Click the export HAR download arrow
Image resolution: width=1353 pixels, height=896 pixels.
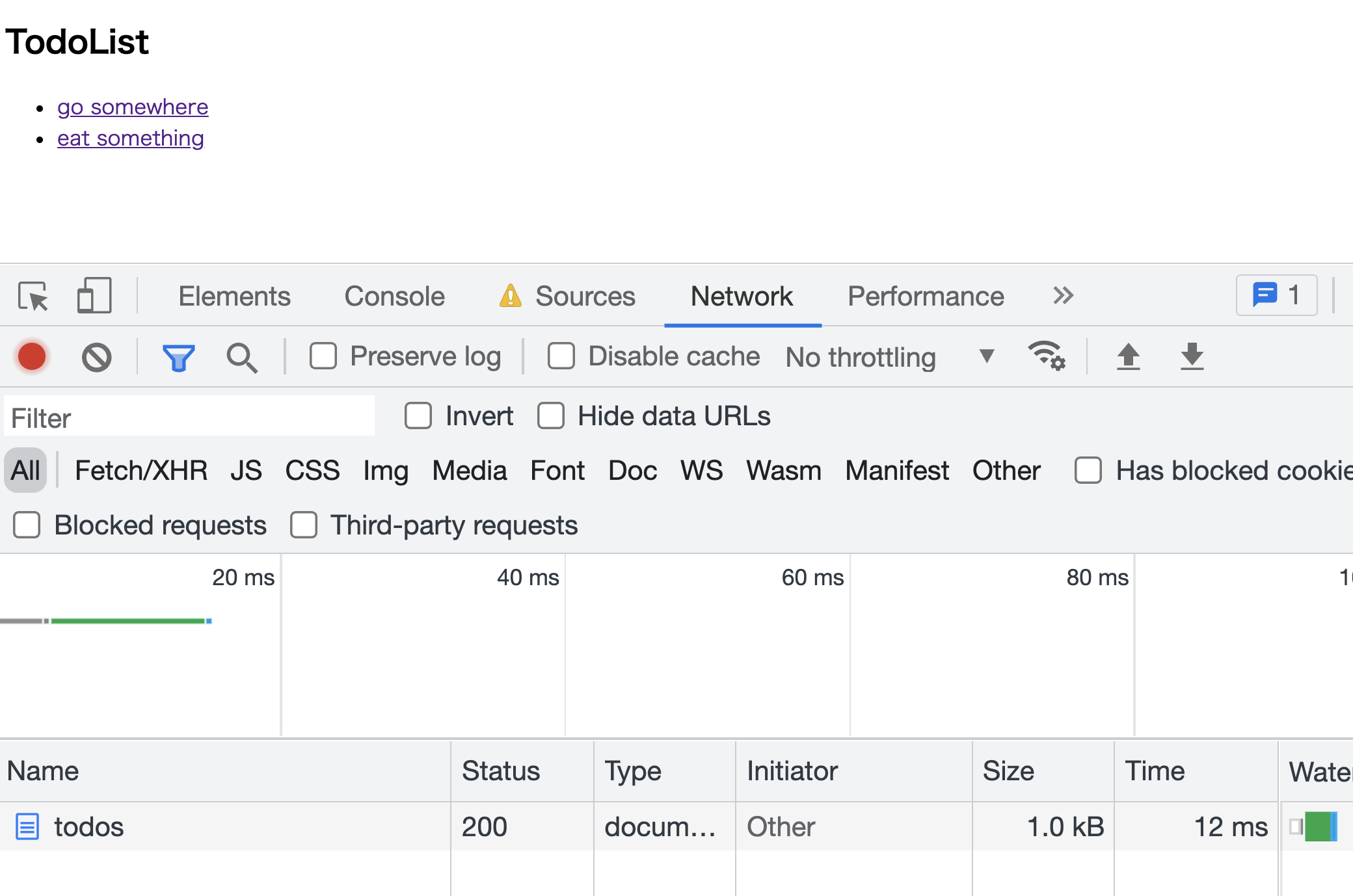pos(1192,356)
